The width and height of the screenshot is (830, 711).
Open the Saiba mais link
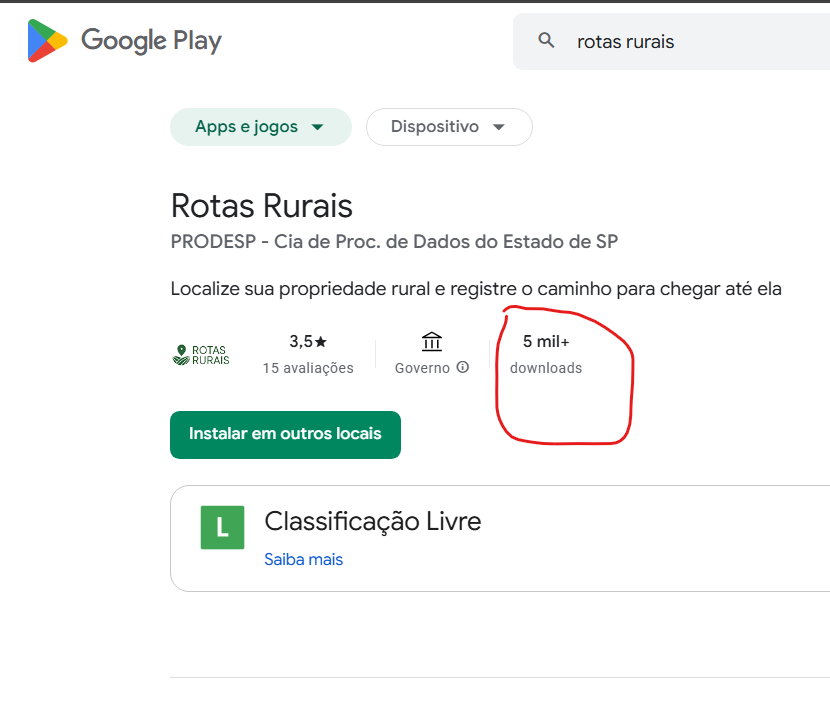point(303,560)
